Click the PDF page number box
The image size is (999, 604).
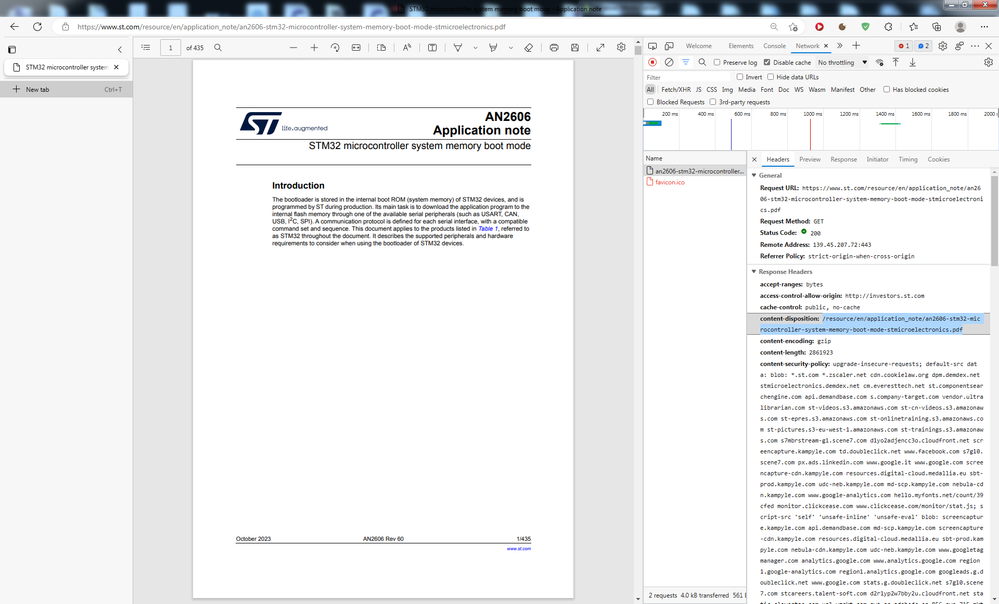pos(170,48)
